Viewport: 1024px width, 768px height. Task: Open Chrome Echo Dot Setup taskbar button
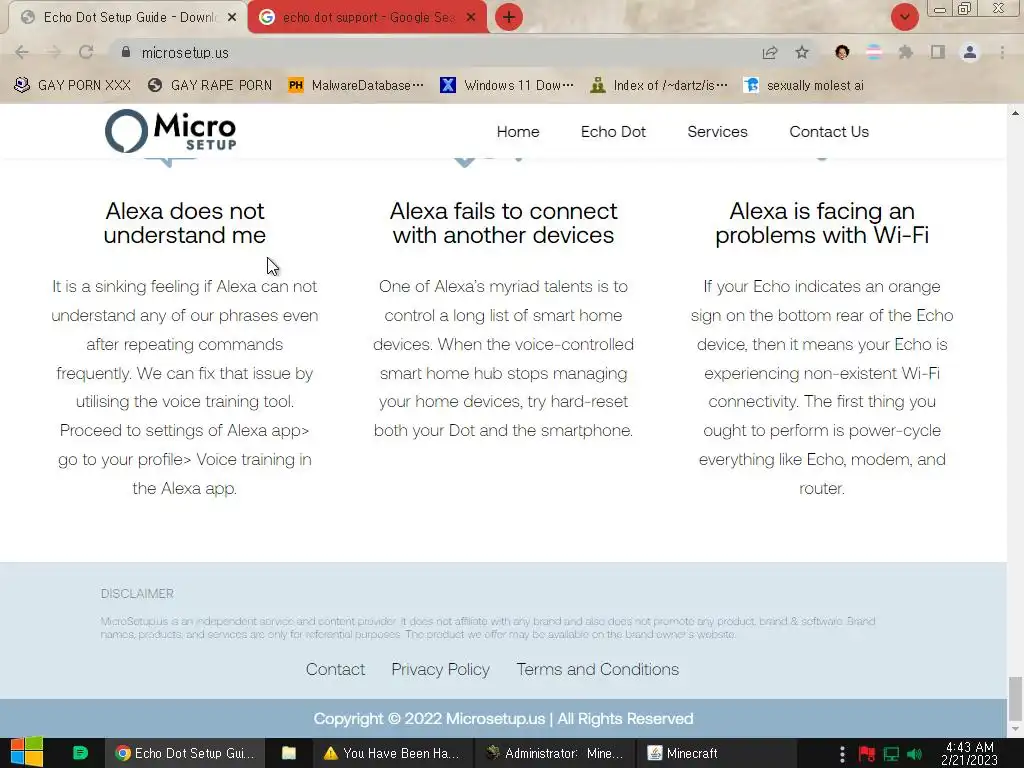[185, 753]
